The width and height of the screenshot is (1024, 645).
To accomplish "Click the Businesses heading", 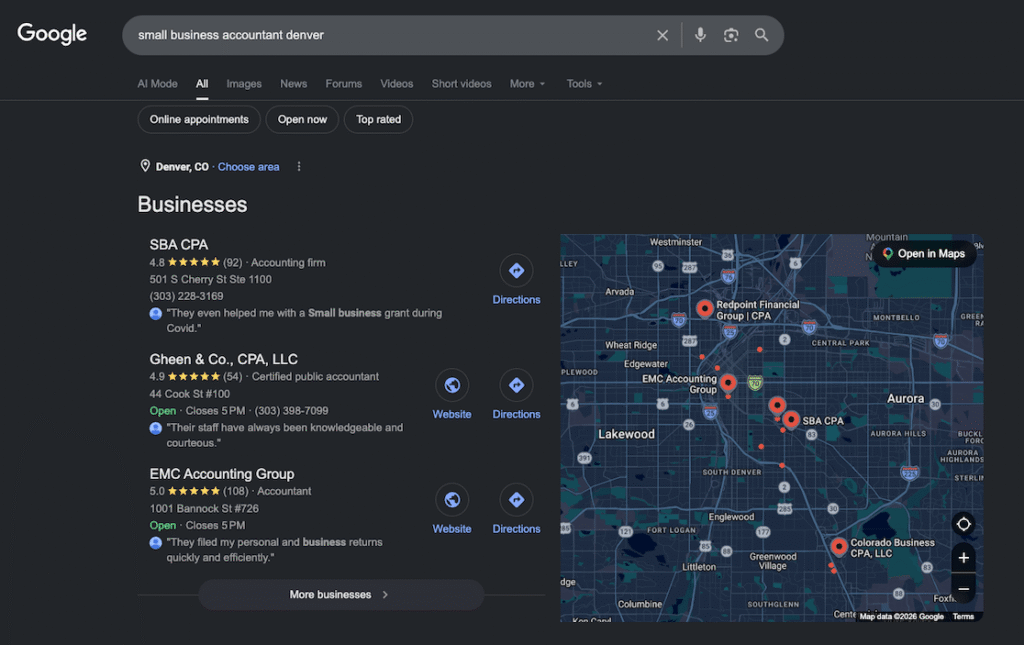I will 192,204.
